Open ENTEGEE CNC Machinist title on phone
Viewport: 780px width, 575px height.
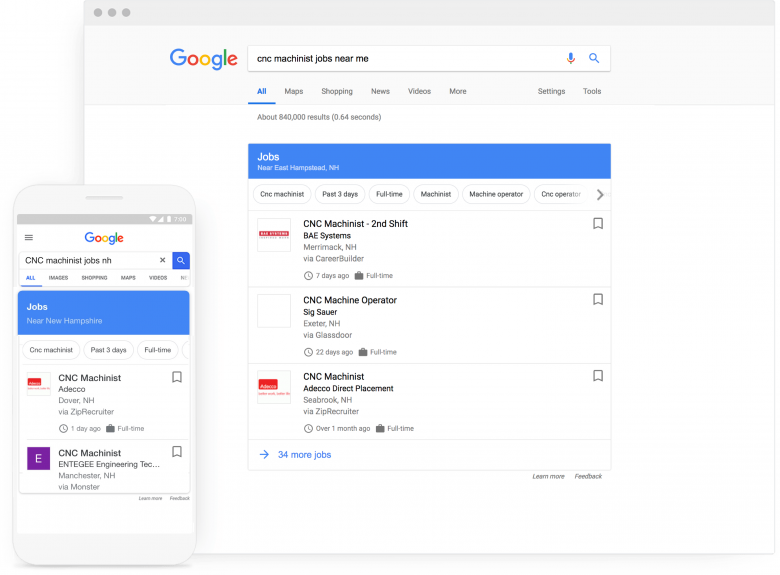click(x=90, y=453)
